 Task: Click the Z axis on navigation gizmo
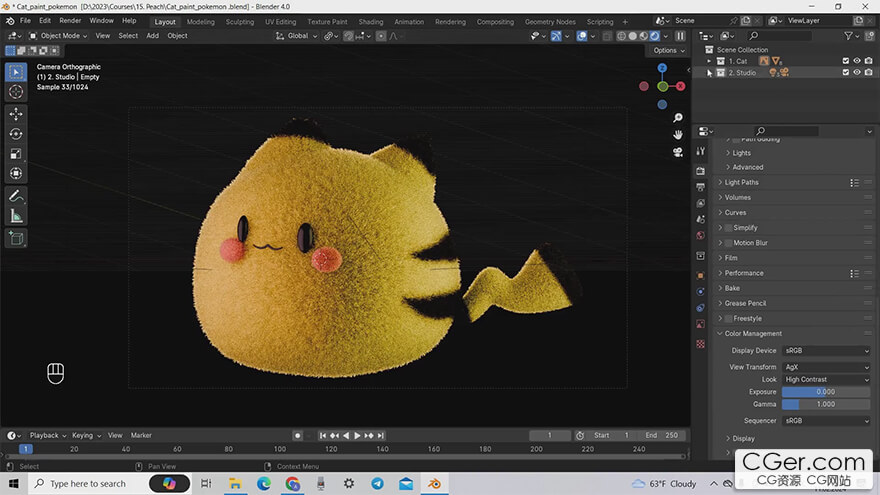pyautogui.click(x=662, y=68)
